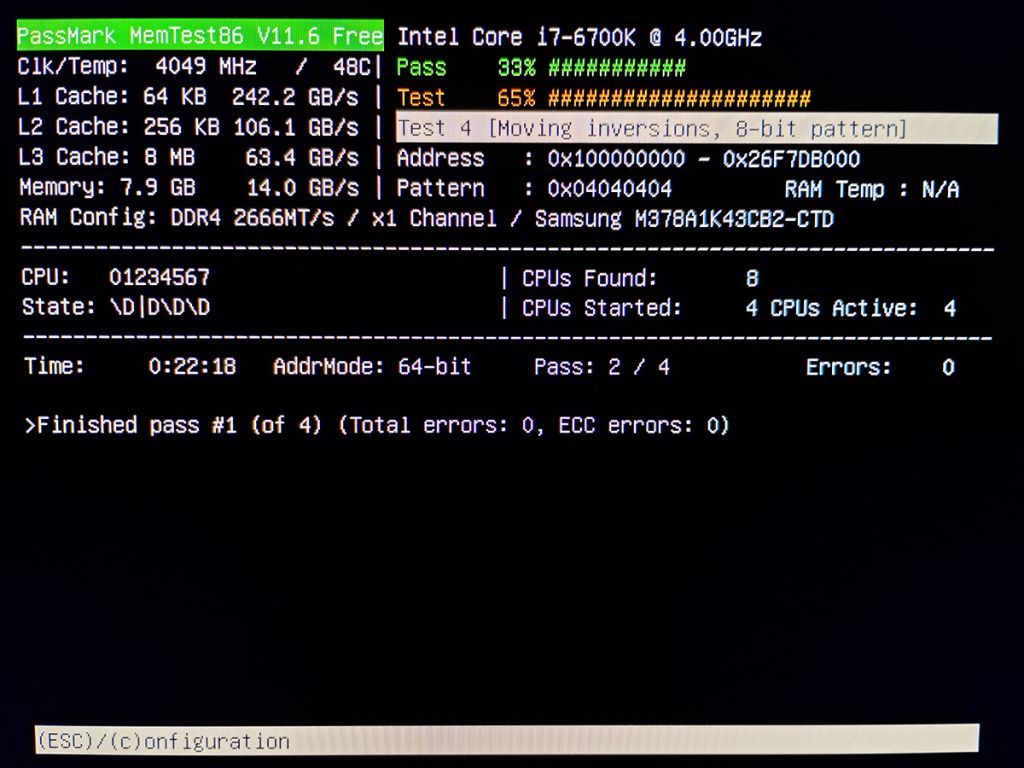Click the Clk/Temp 4049 MHz reading
The image size is (1024, 768).
point(137,66)
